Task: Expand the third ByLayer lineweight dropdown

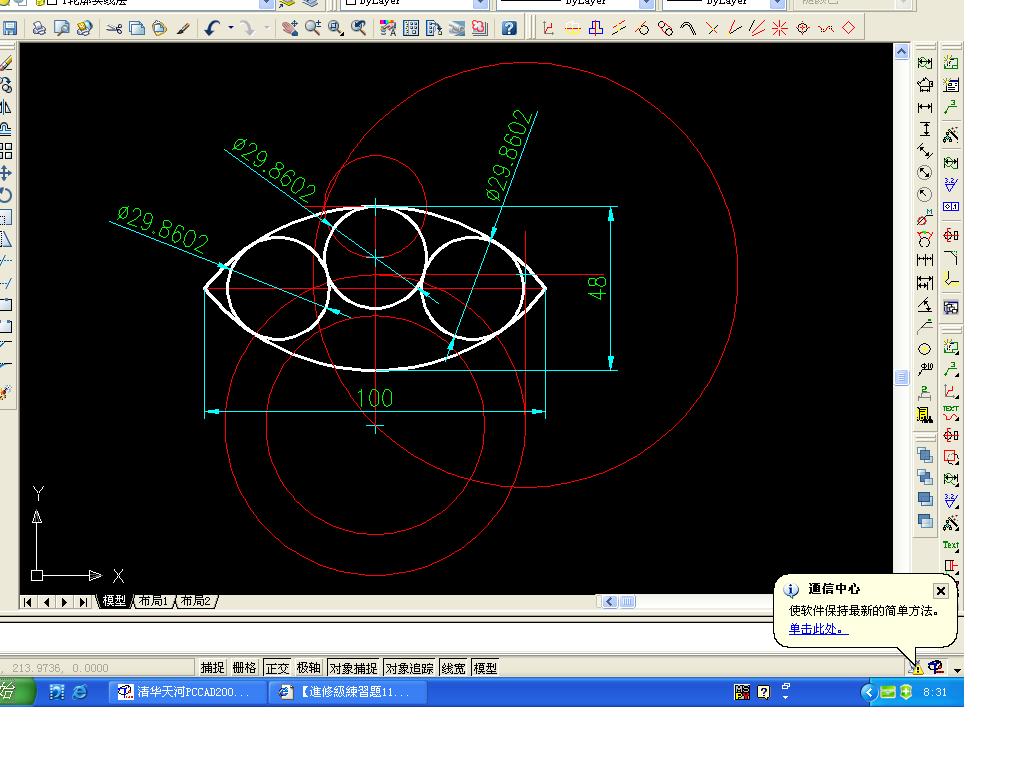Action: [x=777, y=3]
